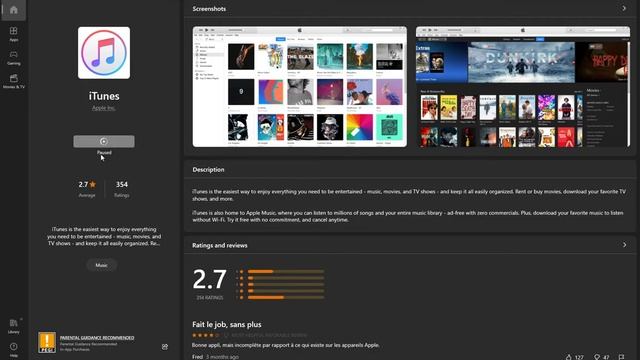
Task: Click the 4-star rating bar
Action: pyautogui.click(x=286, y=278)
